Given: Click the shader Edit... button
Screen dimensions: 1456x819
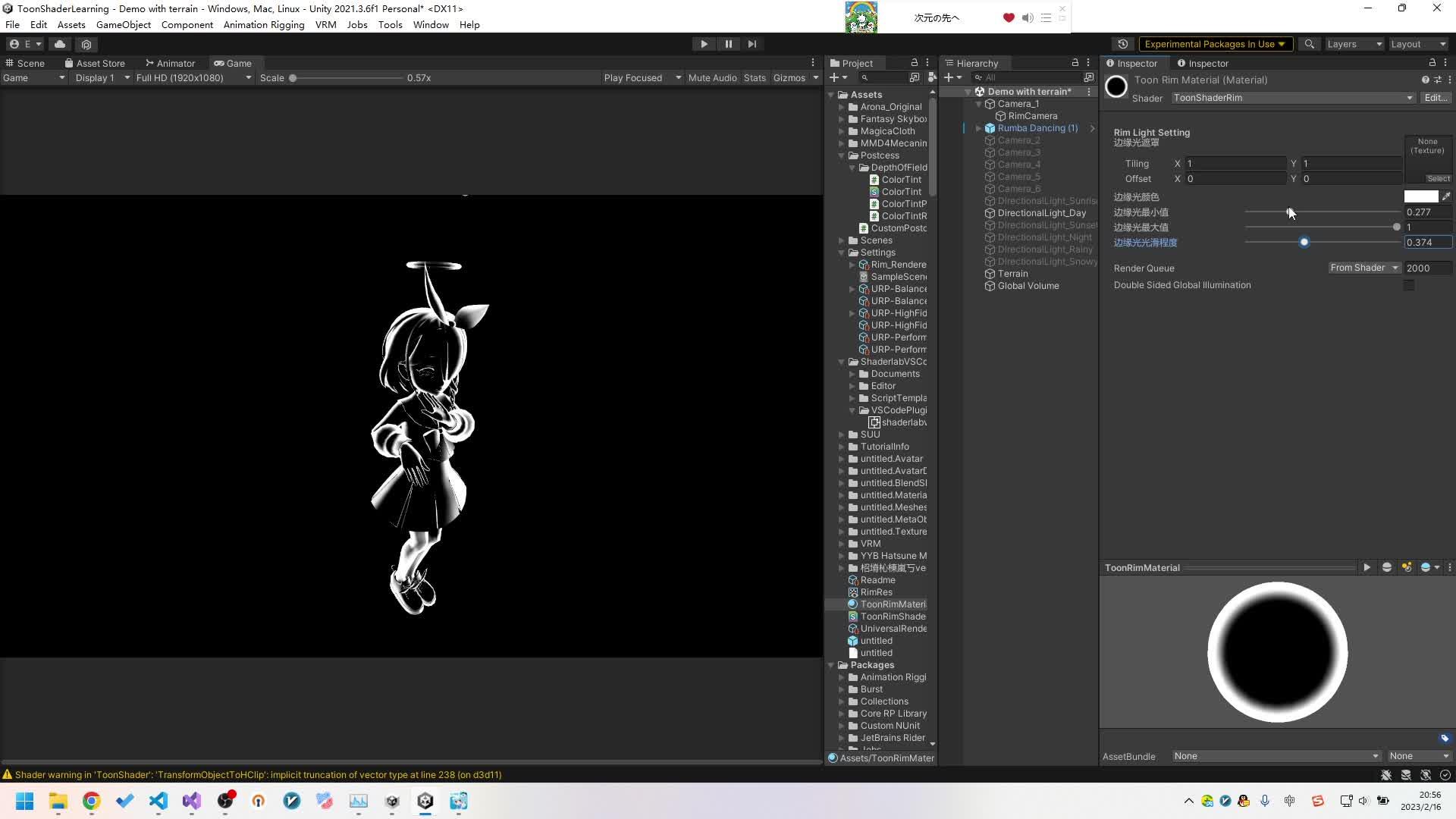Looking at the screenshot, I should 1435,98.
